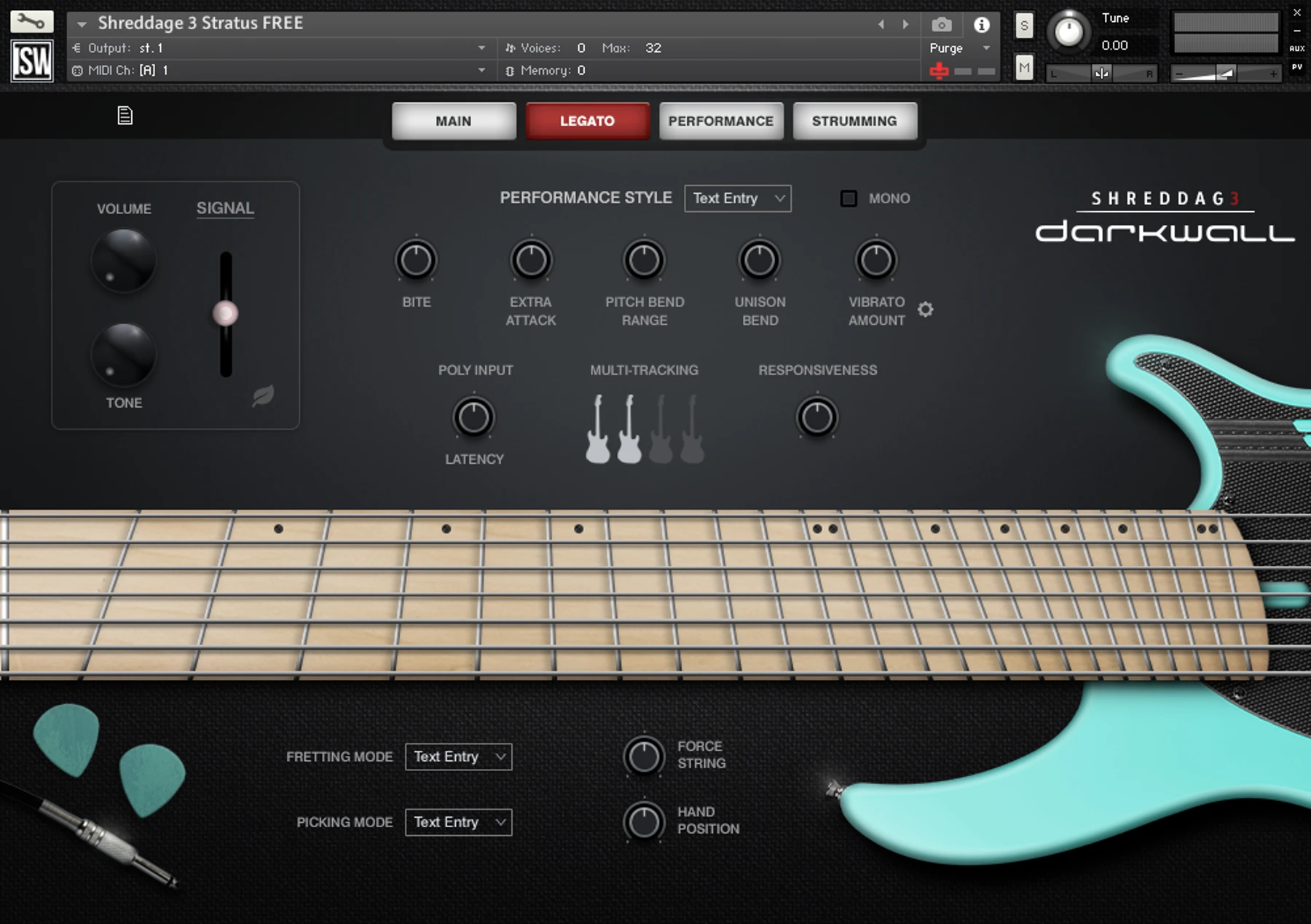Click the EXTRA ATTACK knob
Viewport: 1311px width, 924px height.
[531, 260]
